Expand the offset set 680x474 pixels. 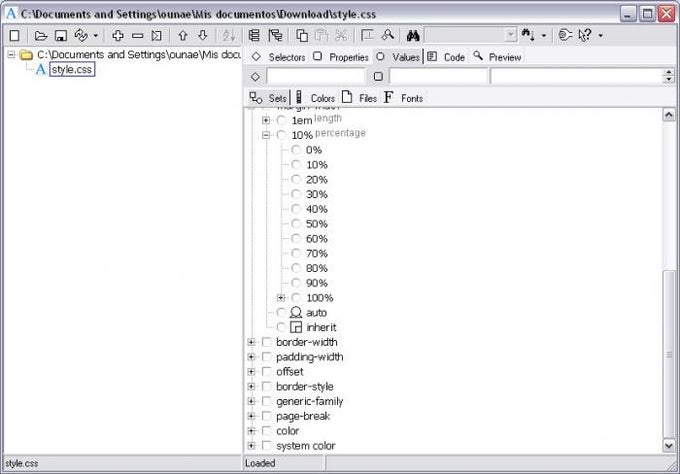click(251, 372)
